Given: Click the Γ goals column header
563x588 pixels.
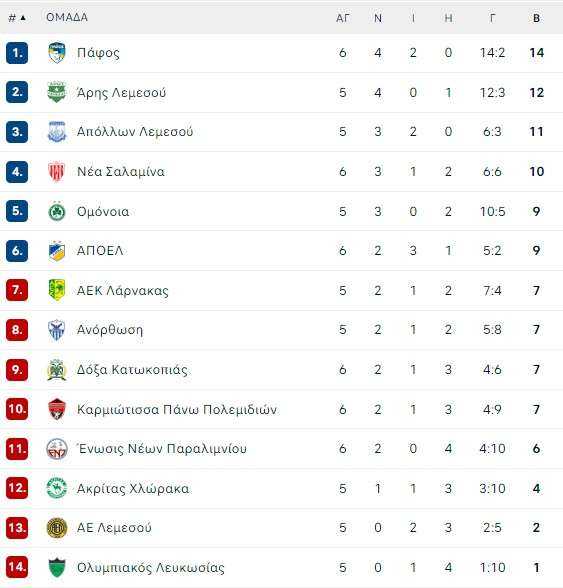Looking at the screenshot, I should (x=492, y=18).
